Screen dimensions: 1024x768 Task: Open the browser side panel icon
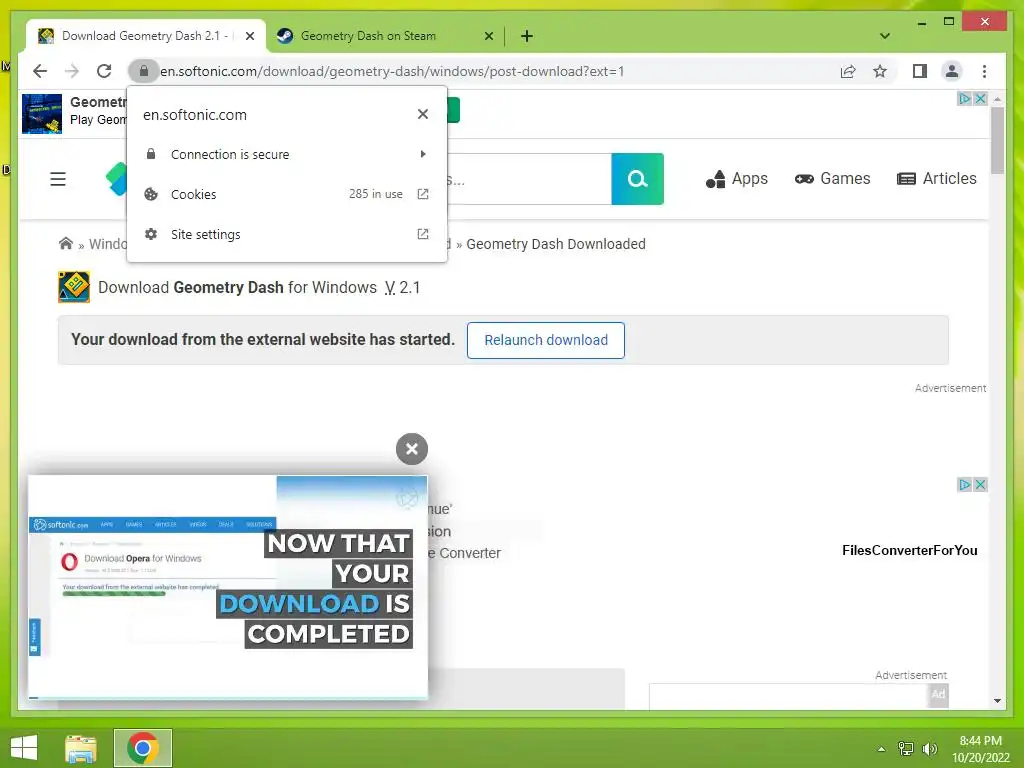(920, 71)
